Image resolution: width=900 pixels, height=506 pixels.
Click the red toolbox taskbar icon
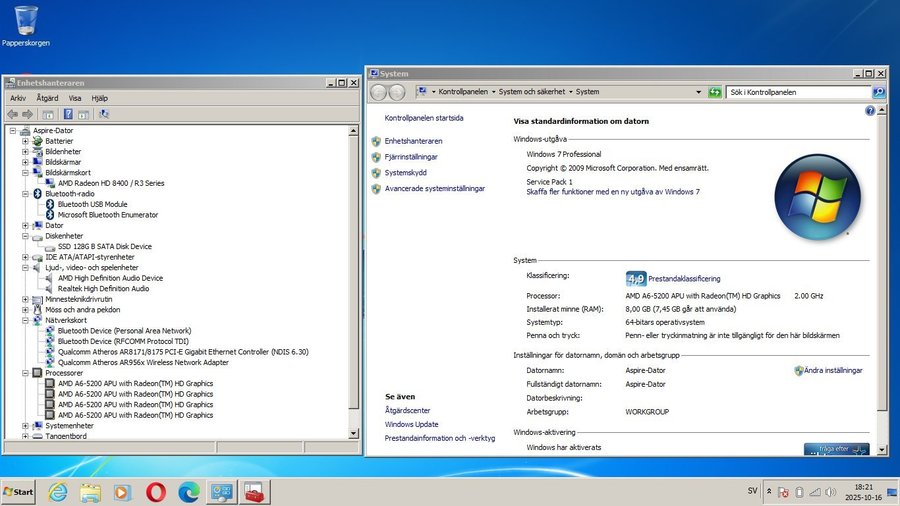[x=253, y=491]
